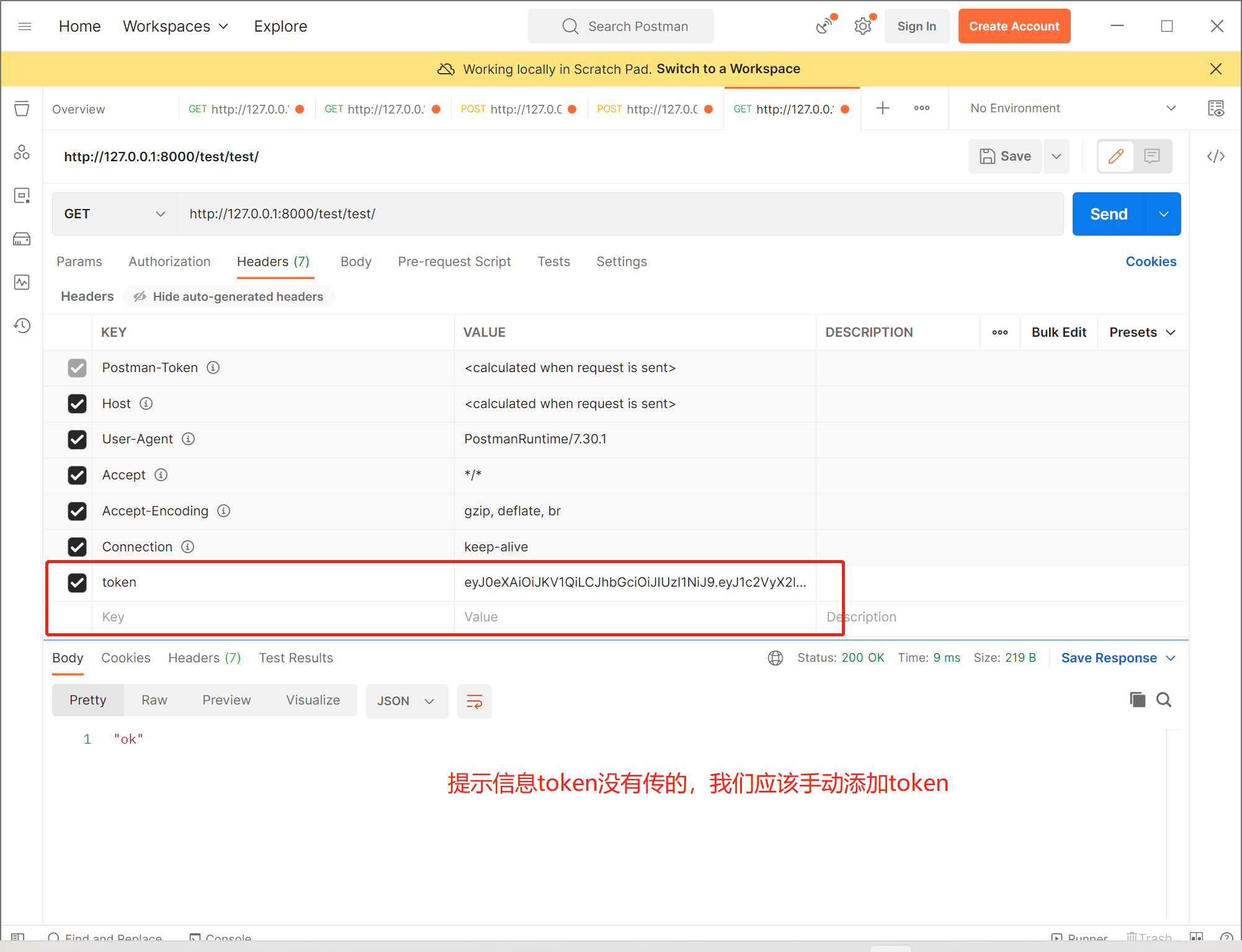Click the Save button
Screen dimensions: 1242x952
click(x=1005, y=156)
